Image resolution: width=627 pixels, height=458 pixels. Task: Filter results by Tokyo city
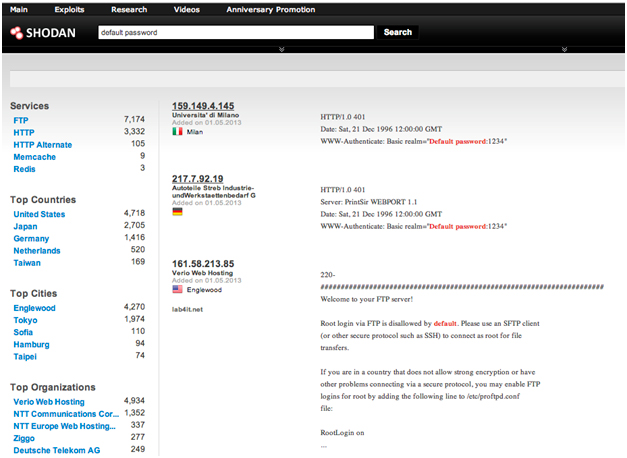25,320
